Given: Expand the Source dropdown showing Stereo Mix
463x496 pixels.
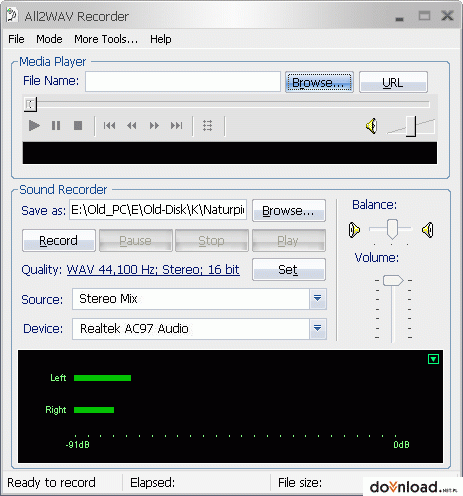Looking at the screenshot, I should click(317, 298).
